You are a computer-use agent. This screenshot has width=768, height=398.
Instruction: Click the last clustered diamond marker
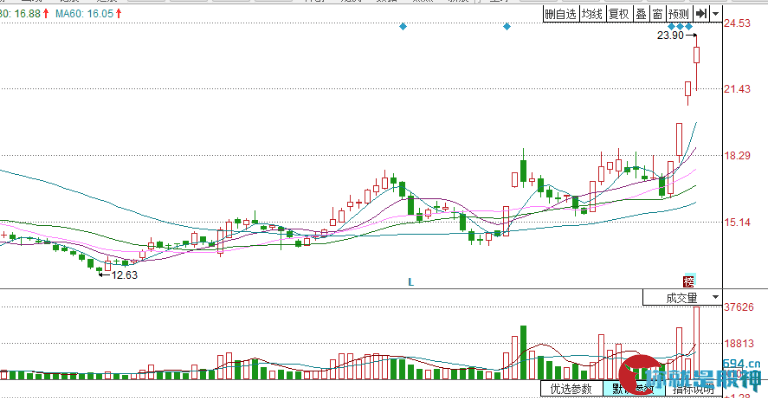pyautogui.click(x=689, y=26)
